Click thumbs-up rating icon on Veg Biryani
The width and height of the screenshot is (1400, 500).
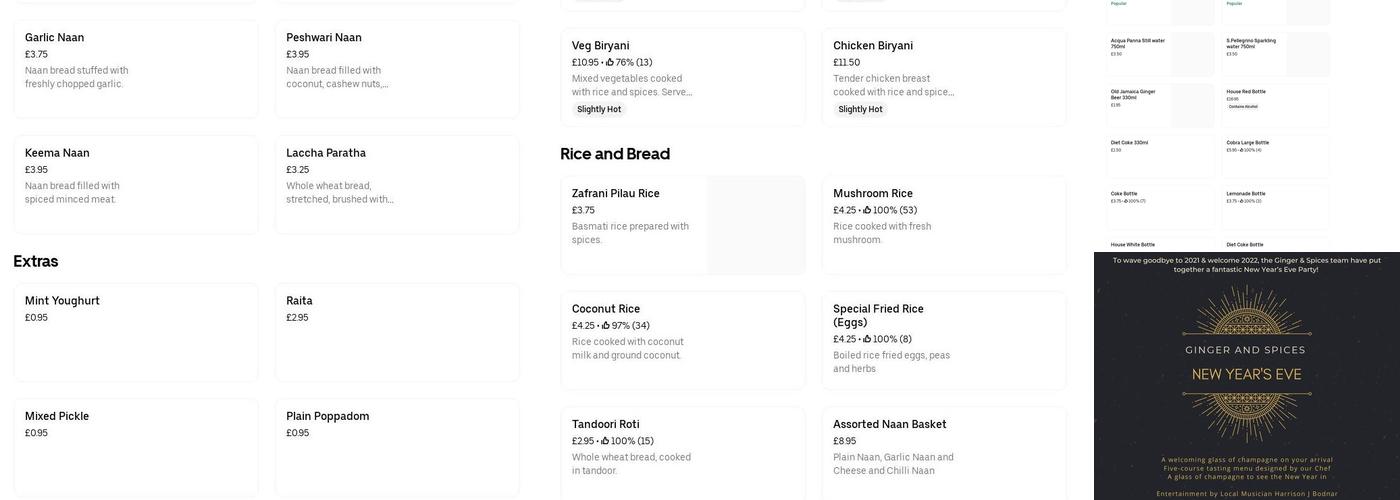pyautogui.click(x=610, y=62)
